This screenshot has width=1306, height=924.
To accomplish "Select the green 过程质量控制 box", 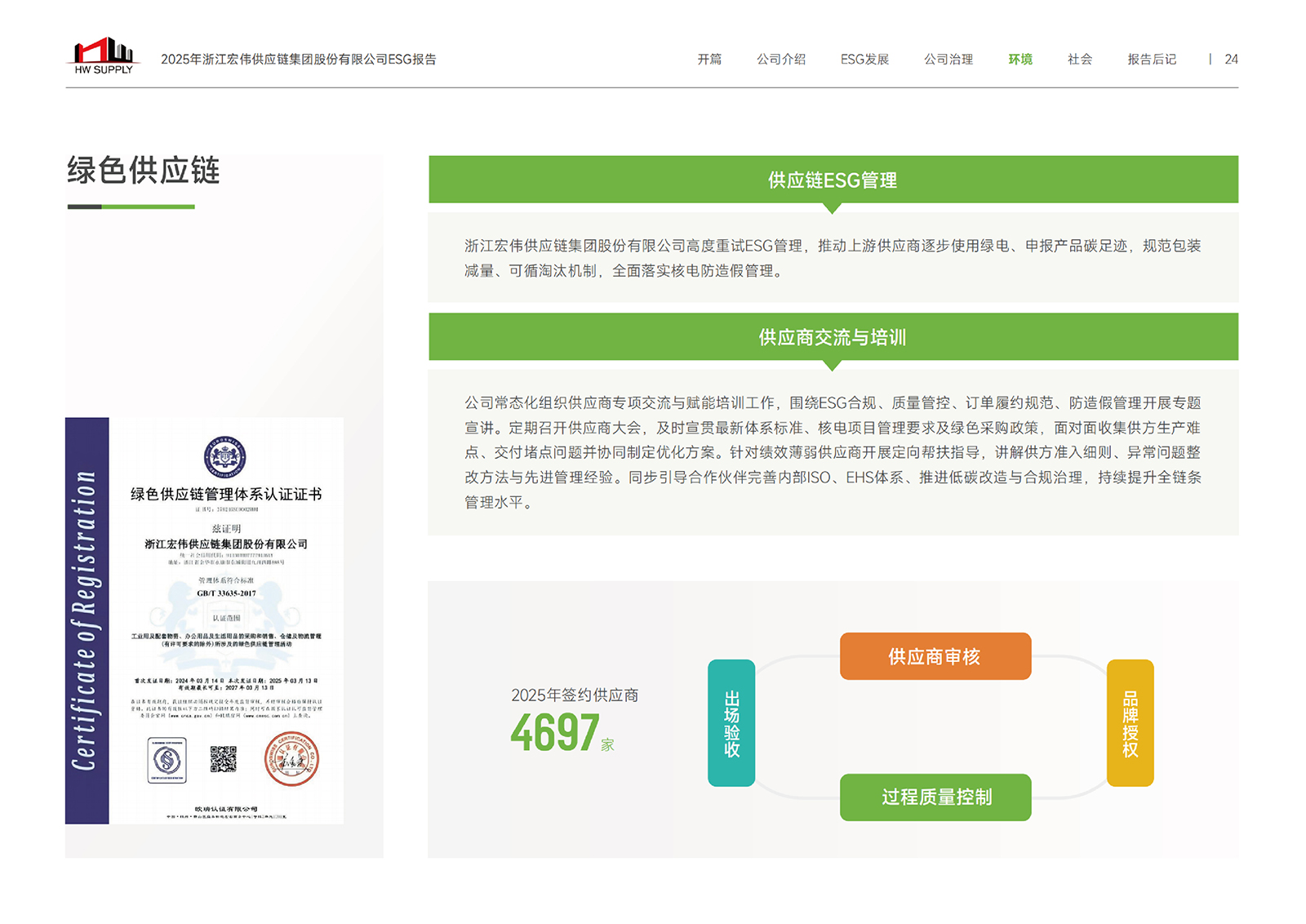I will (935, 797).
